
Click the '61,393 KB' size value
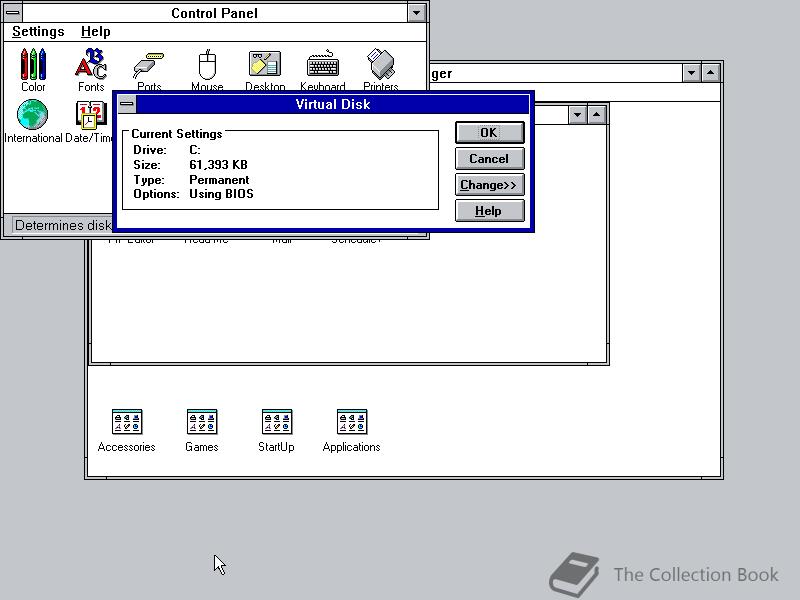click(x=218, y=165)
